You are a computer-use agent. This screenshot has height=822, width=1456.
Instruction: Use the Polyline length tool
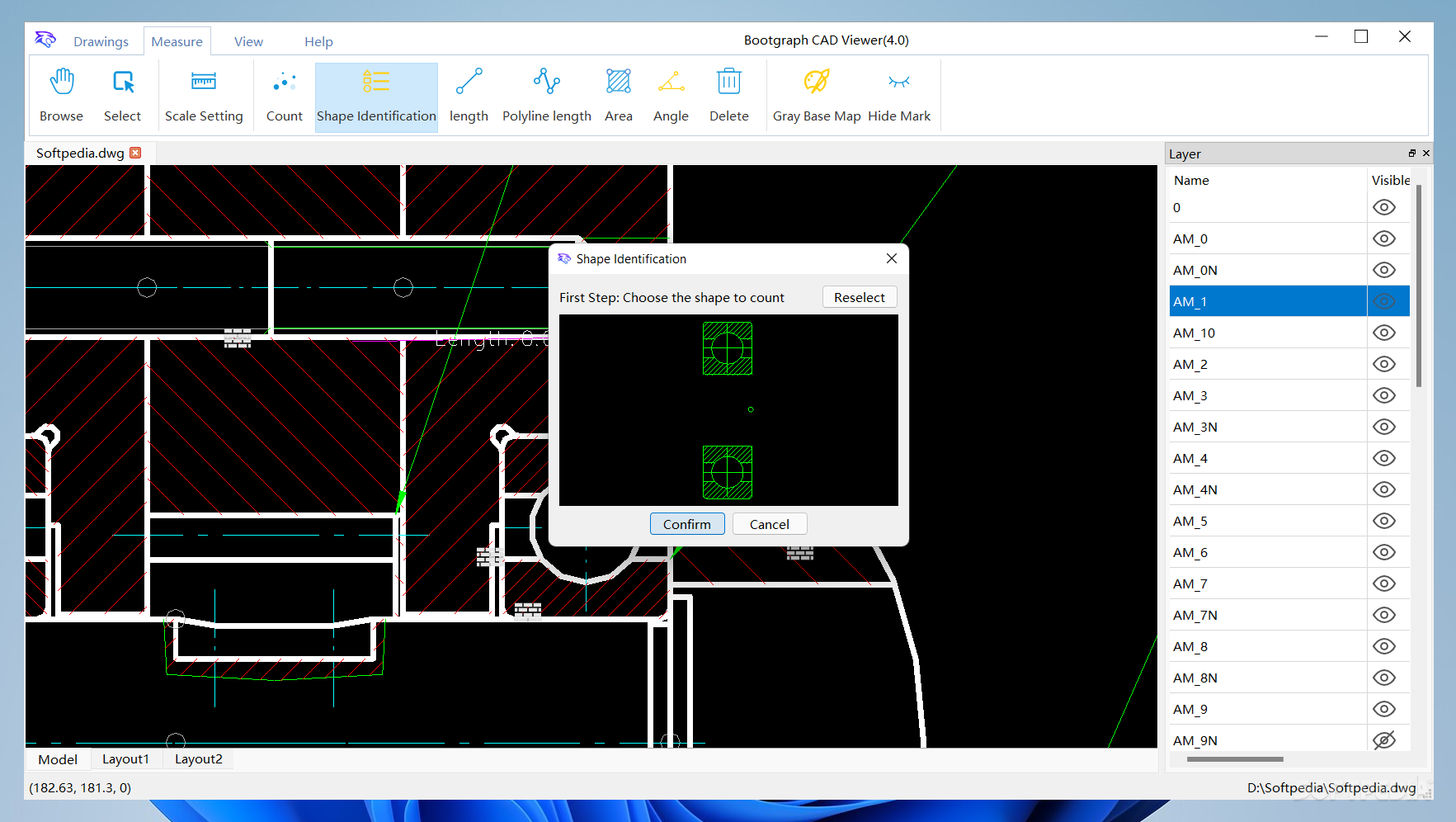coord(547,96)
